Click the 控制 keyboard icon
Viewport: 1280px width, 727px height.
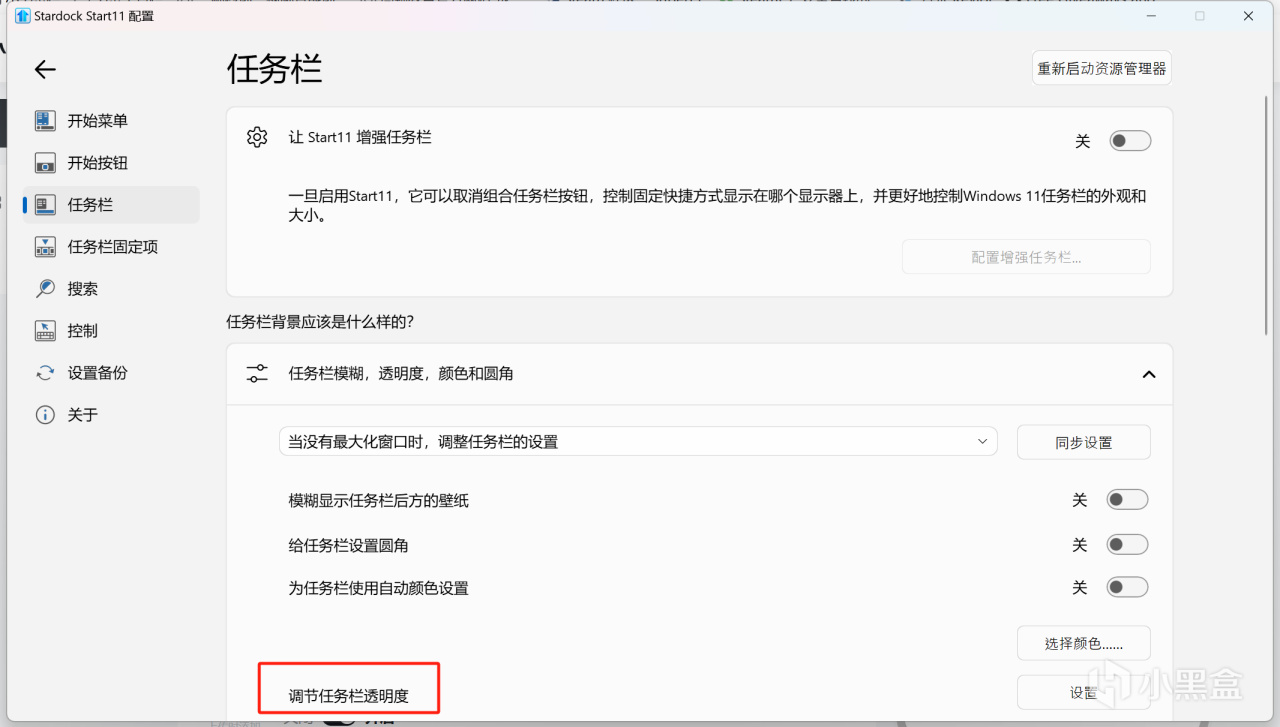pos(45,331)
